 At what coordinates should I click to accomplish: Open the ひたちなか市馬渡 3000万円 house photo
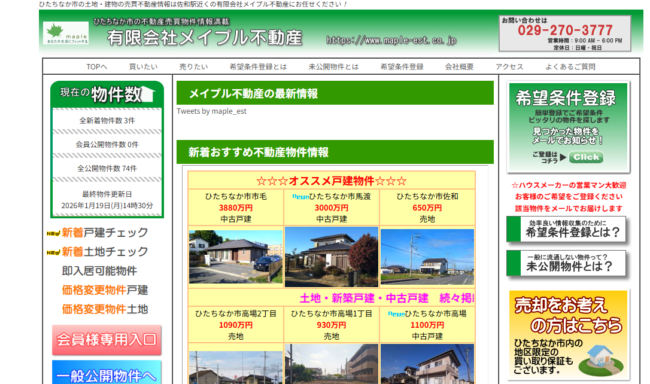[331, 257]
